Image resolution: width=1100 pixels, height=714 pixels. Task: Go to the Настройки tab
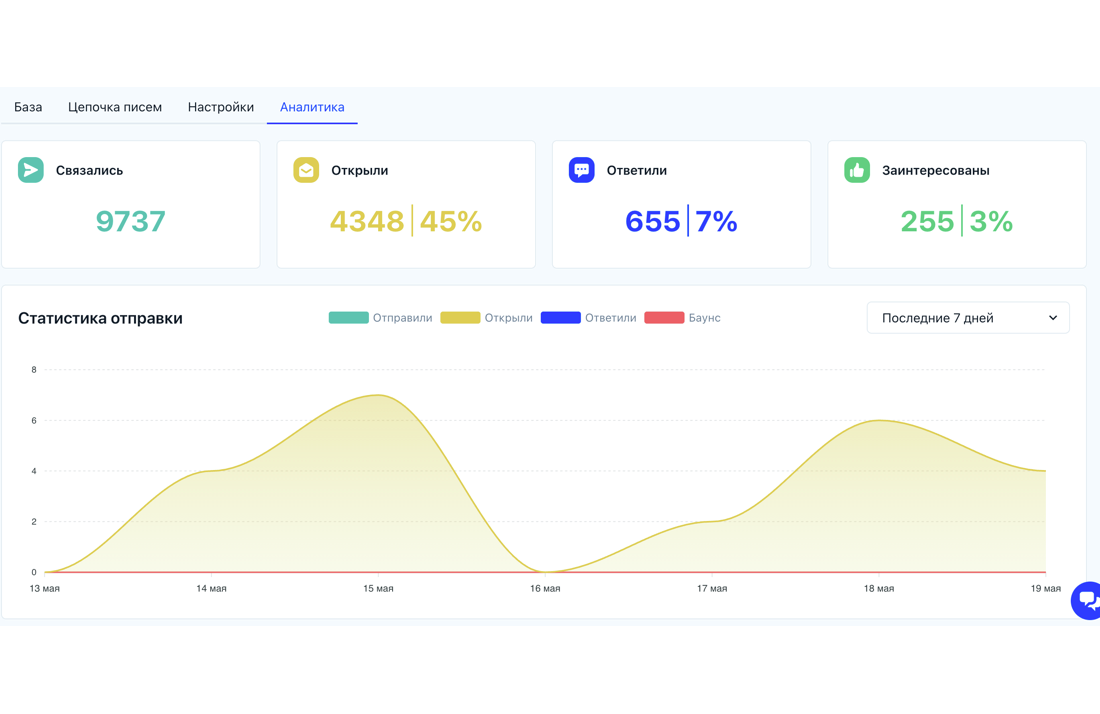pyautogui.click(x=221, y=107)
